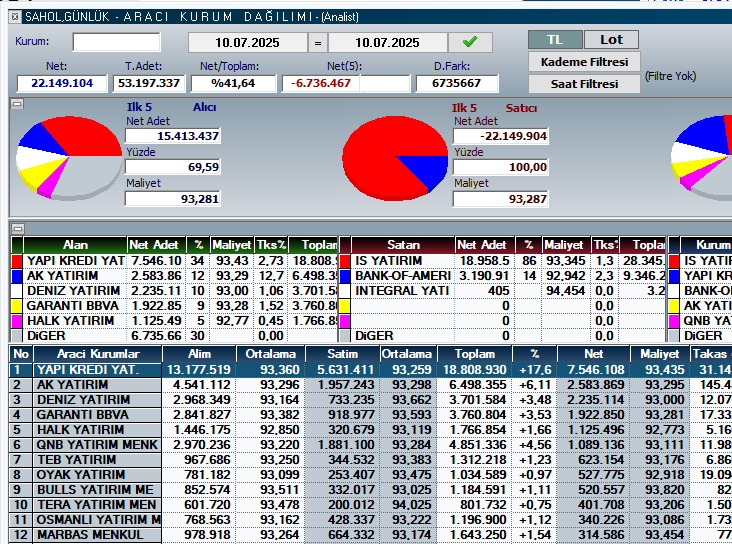Sort sellers by Net Adet header
The image size is (732, 544).
tap(484, 245)
